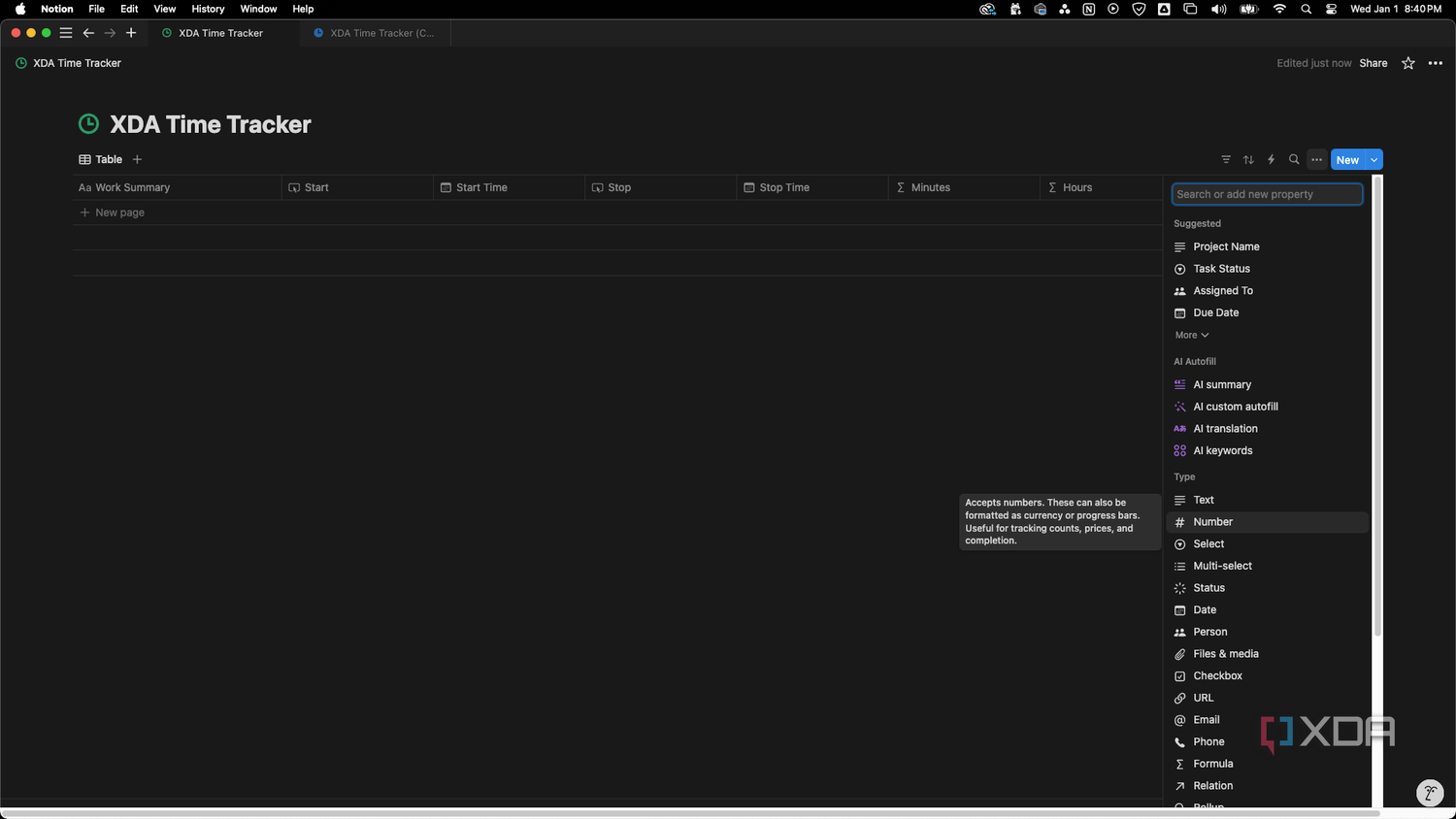The image size is (1456, 819).
Task: Select the Date property type
Action: click(1267, 610)
